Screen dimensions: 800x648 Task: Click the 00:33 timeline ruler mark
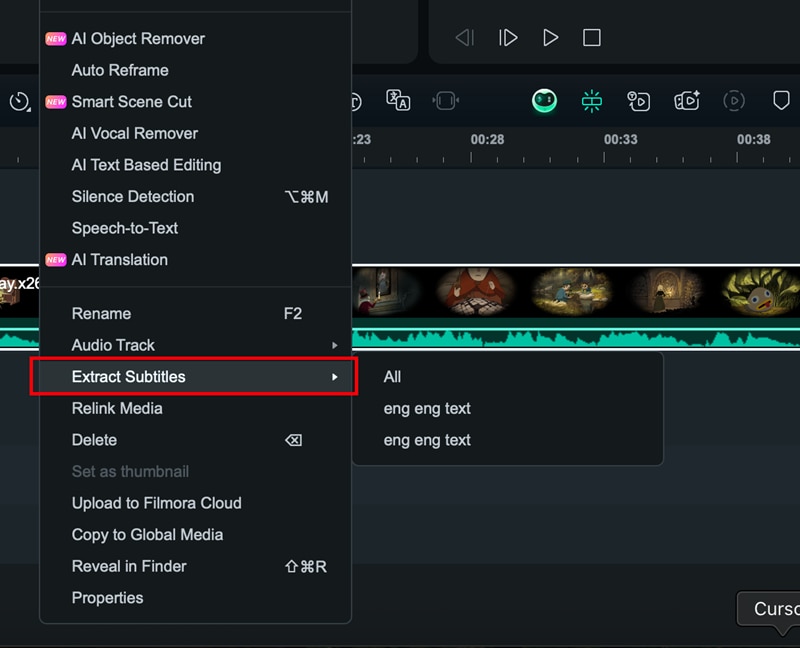tap(620, 140)
